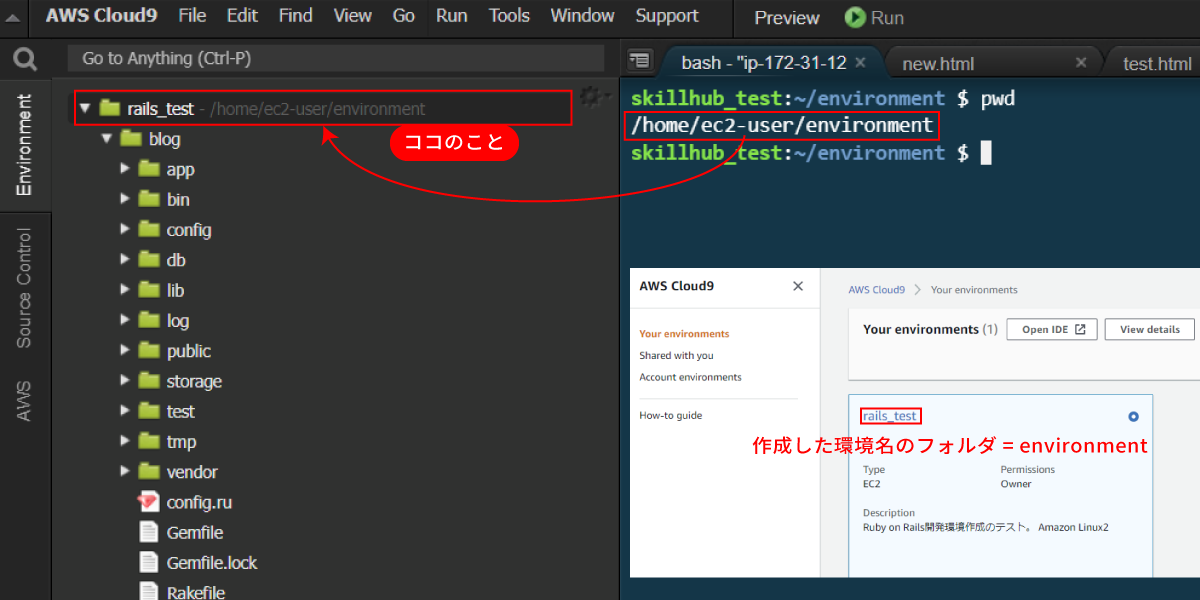Click the blog folder icon
1200x600 pixels.
[131, 139]
